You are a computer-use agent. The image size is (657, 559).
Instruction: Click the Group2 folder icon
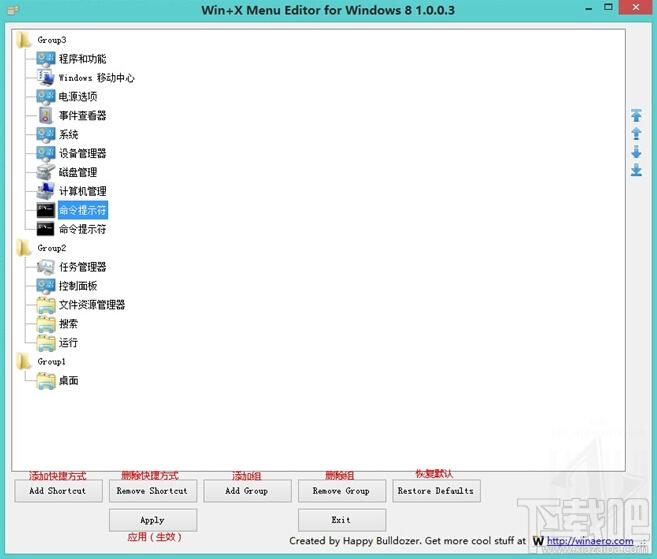pyautogui.click(x=23, y=248)
